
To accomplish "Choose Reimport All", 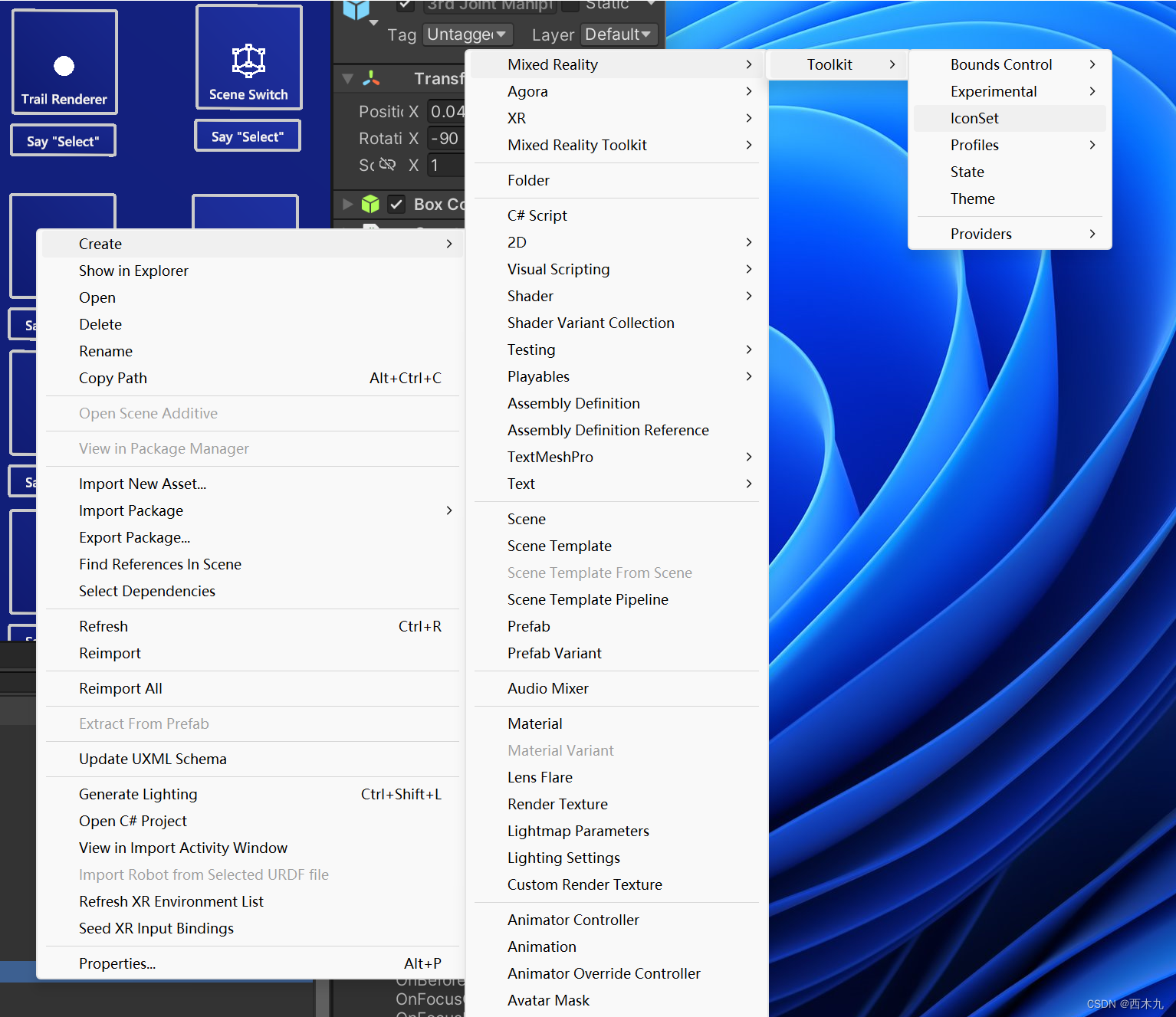I will click(x=252, y=688).
